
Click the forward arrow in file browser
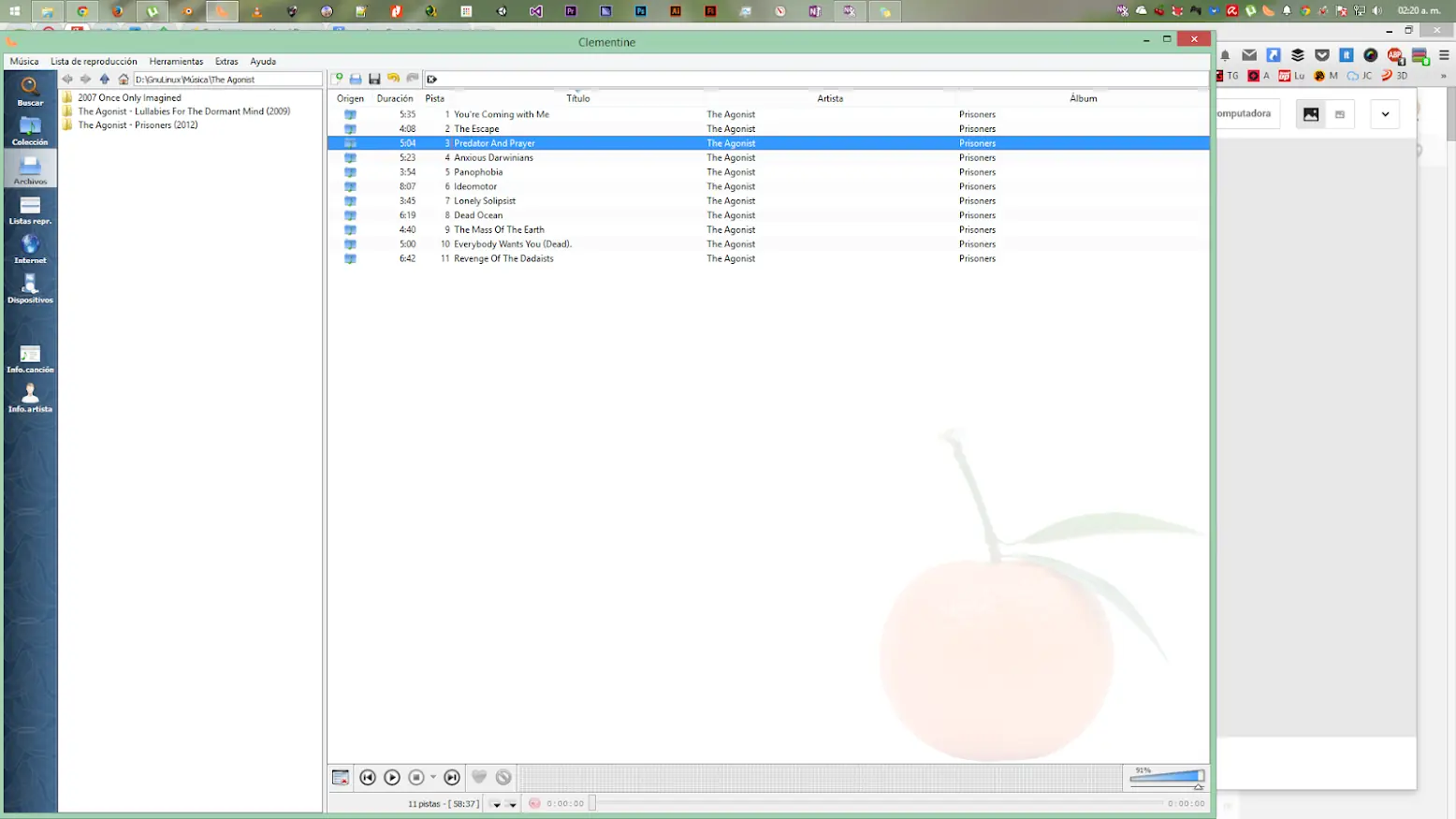pos(86,80)
